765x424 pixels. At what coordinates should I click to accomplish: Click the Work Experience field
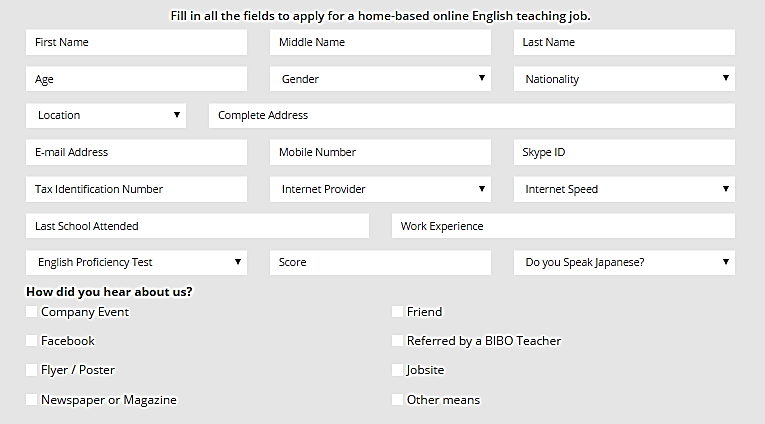(563, 226)
